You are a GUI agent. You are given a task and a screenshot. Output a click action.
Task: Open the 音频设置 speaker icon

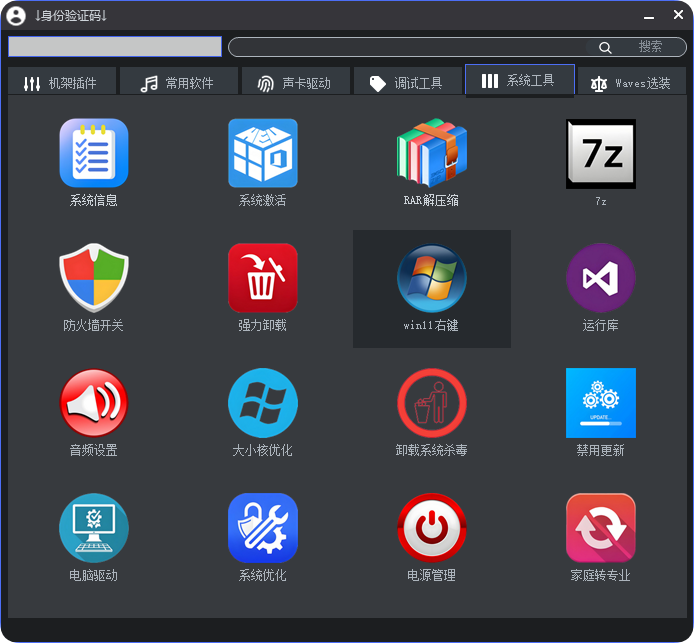(94, 403)
